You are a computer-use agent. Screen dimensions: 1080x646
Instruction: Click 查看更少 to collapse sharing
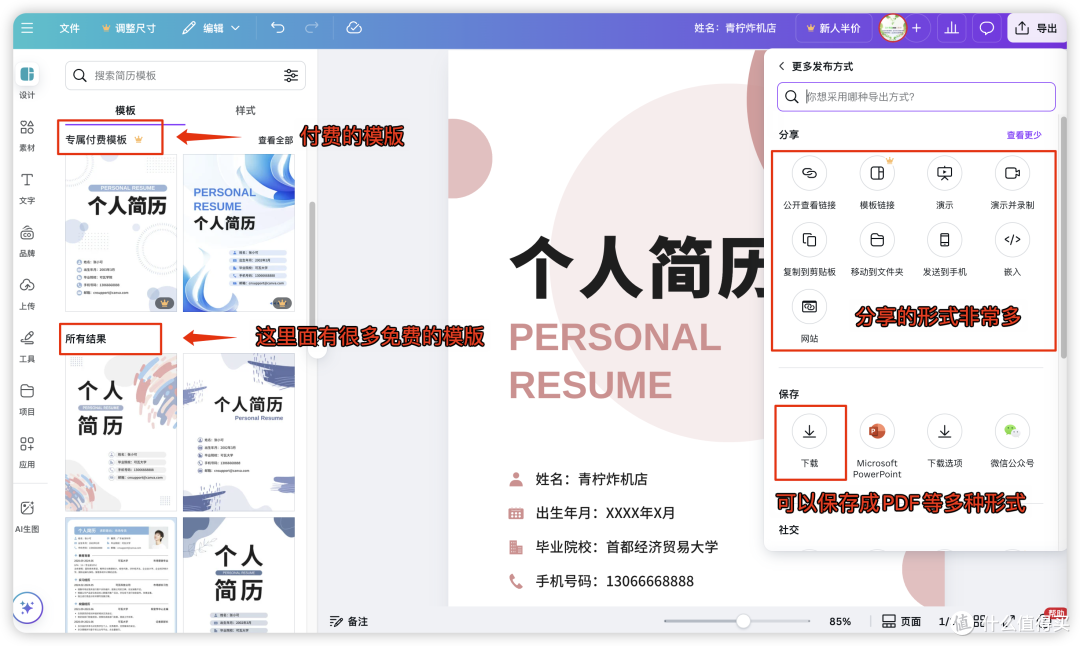1024,135
